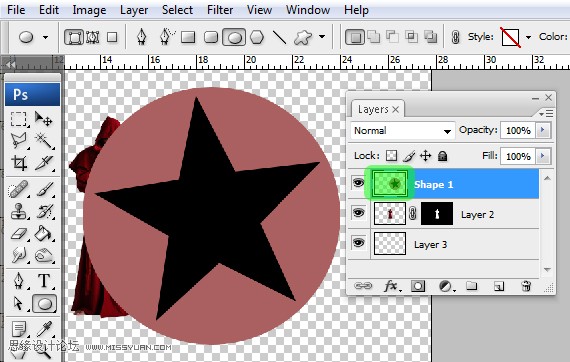
Task: Select the Polygon tool in options bar
Action: (257, 37)
